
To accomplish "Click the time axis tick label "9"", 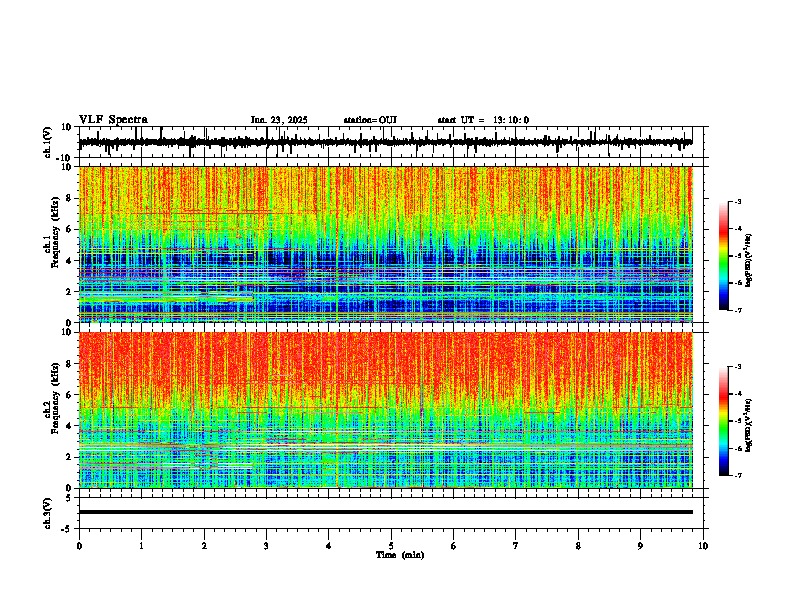I will pyautogui.click(x=640, y=546).
